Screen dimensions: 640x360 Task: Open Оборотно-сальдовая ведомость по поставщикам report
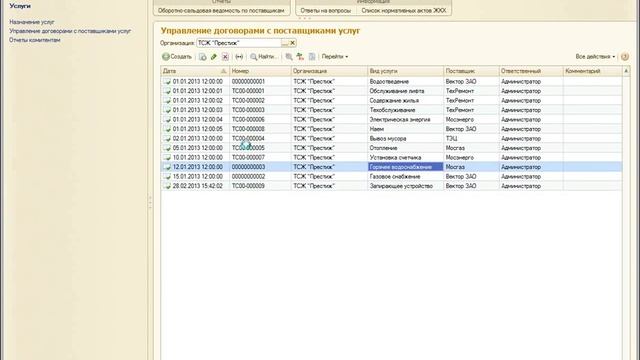coord(221,11)
